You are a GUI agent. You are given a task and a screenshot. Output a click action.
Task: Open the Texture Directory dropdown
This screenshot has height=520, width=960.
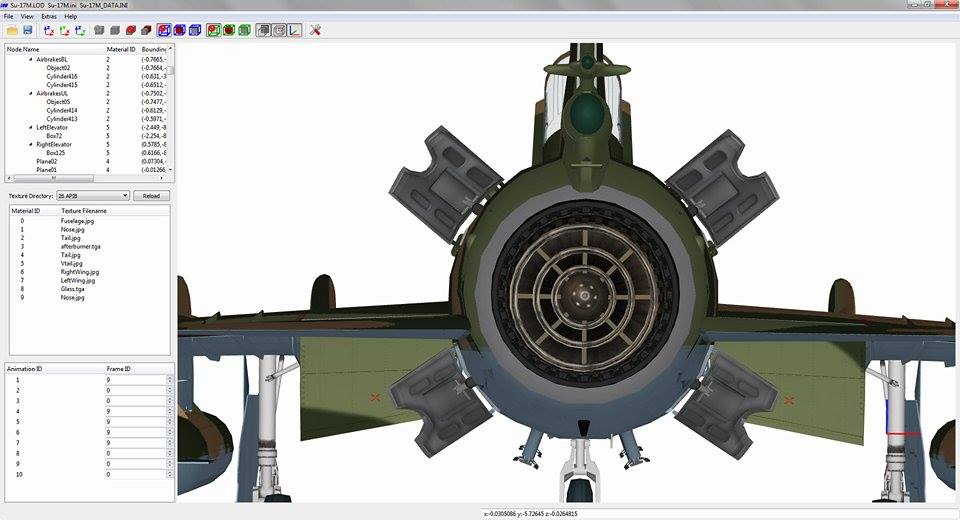93,196
